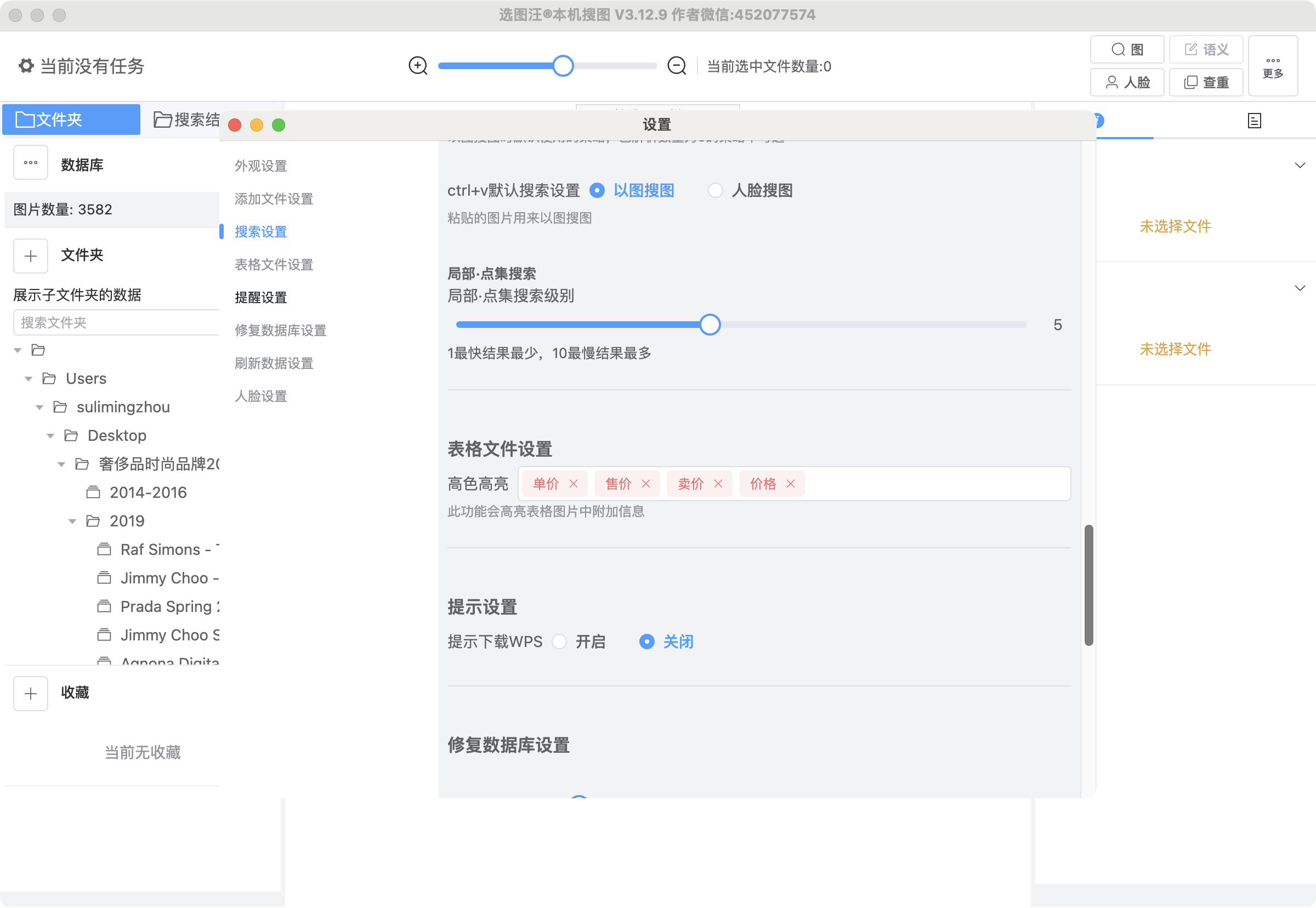Select the Jimmy Choo S folder row
Image resolution: width=1316 pixels, height=908 pixels.
click(158, 635)
